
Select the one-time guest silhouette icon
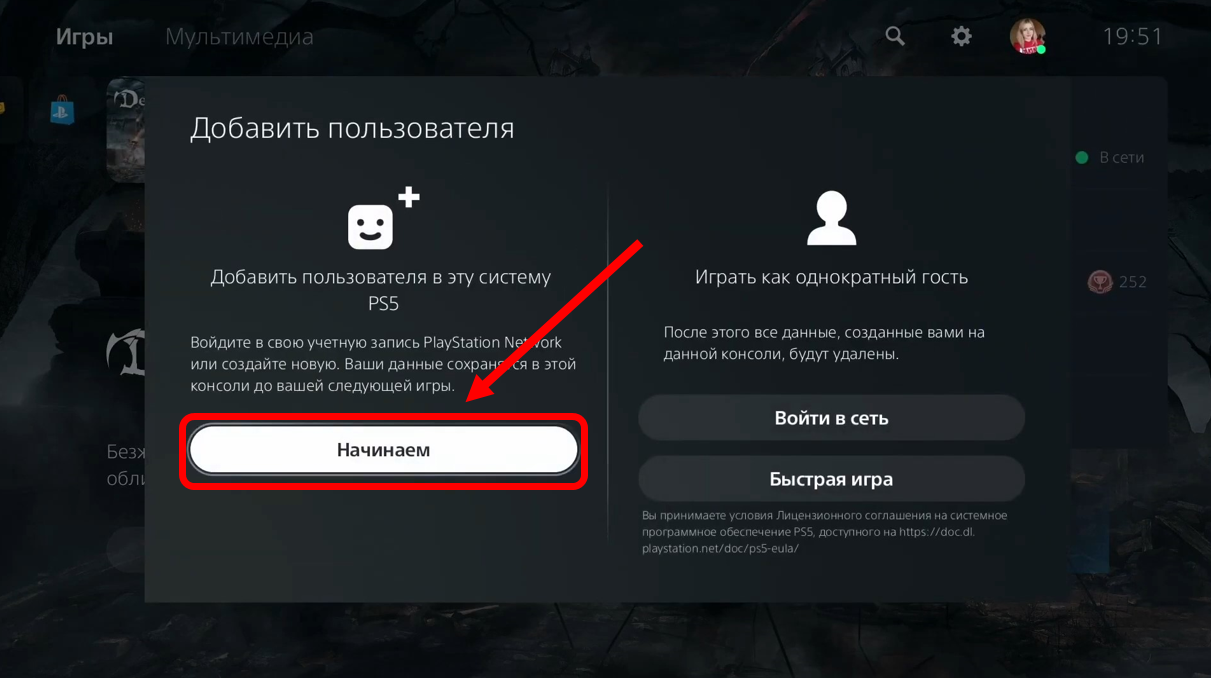coord(831,218)
